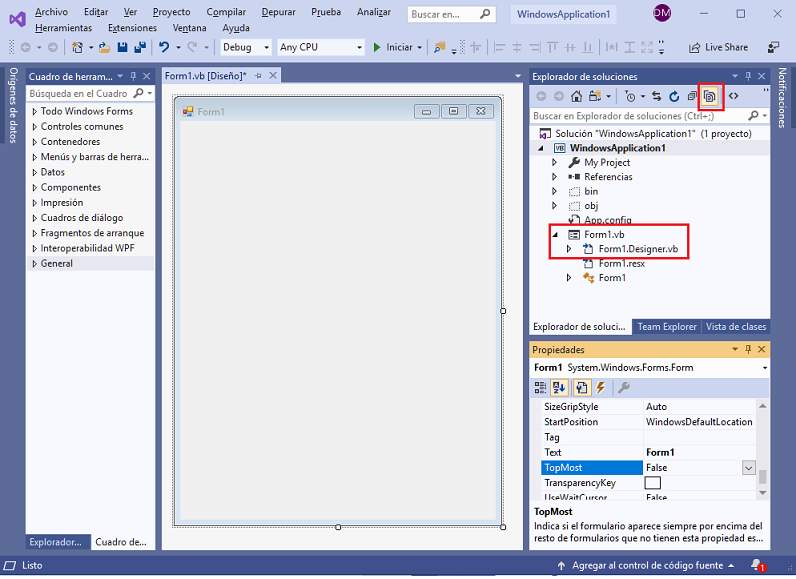Collapse the Form1.vb node
Image resolution: width=796 pixels, height=579 pixels.
[x=555, y=234]
